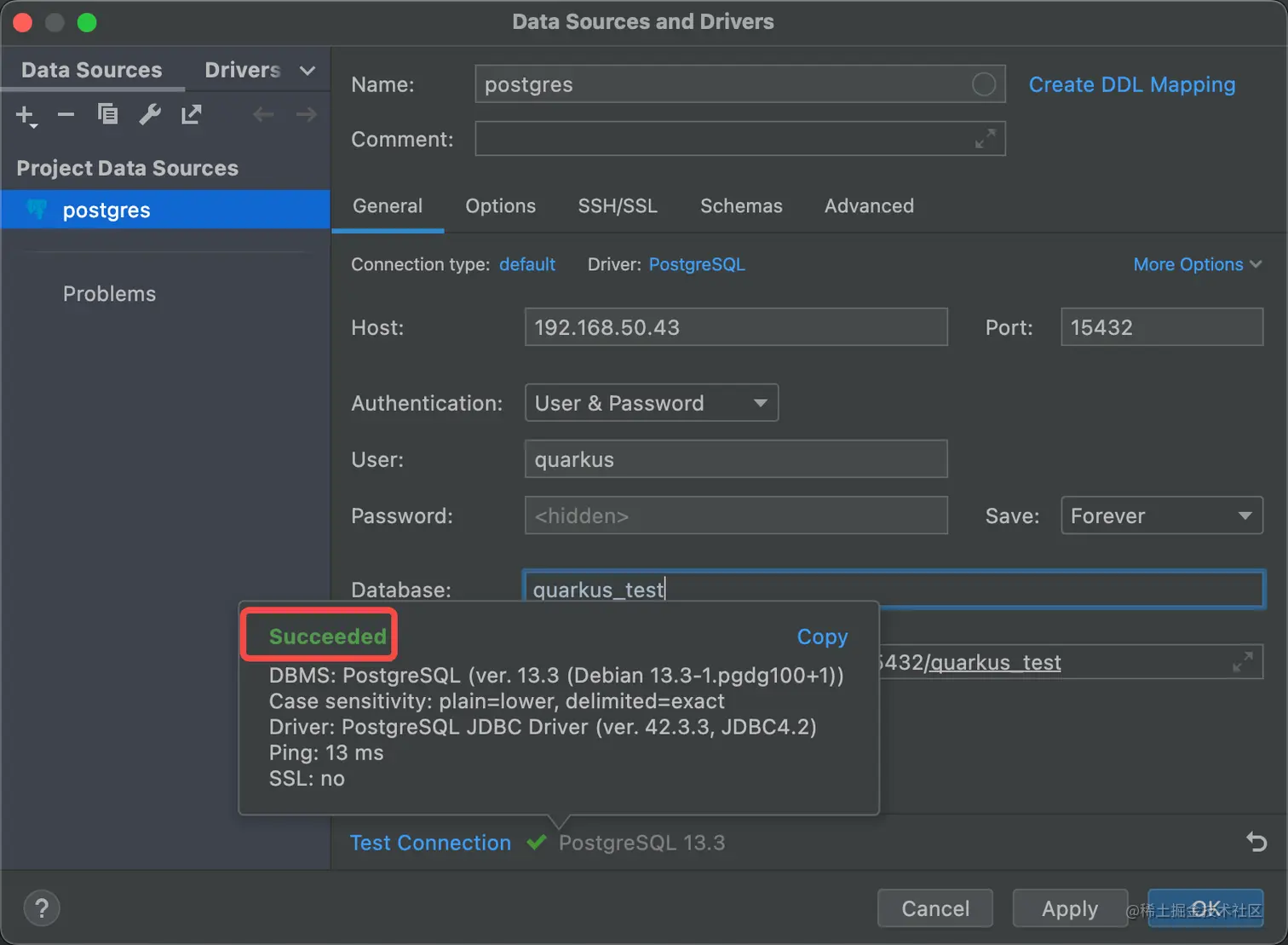Click the make global export arrow icon
The image size is (1288, 945).
pos(192,114)
